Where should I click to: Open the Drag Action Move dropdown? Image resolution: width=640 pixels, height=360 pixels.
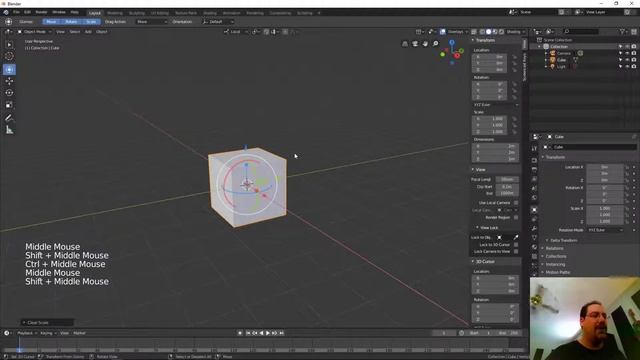point(151,22)
